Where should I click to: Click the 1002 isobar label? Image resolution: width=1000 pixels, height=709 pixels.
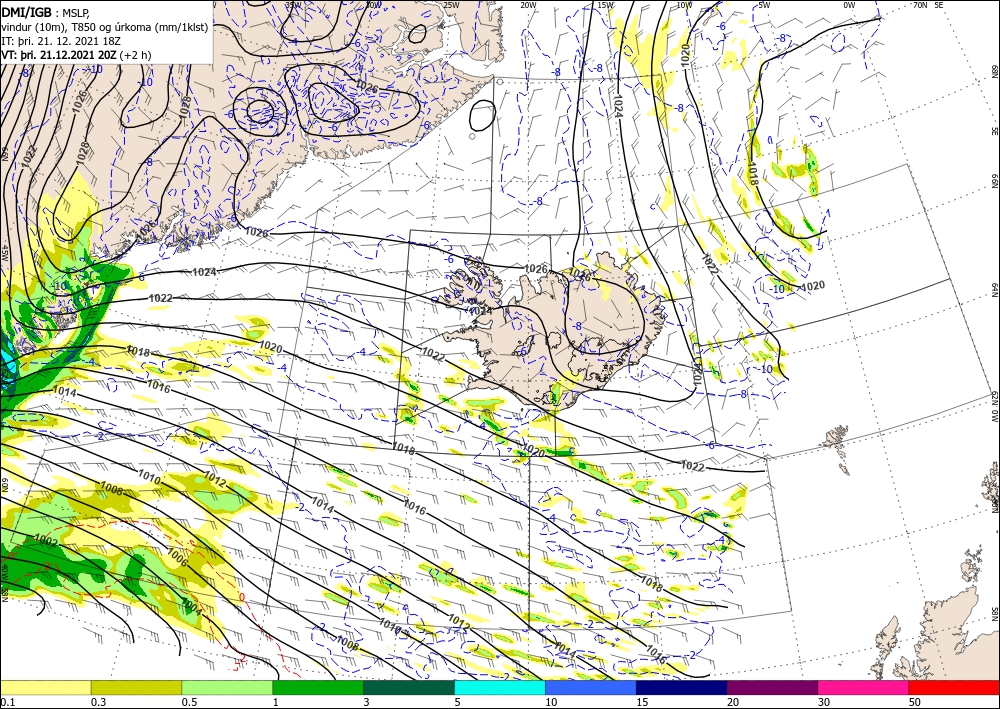coord(46,543)
